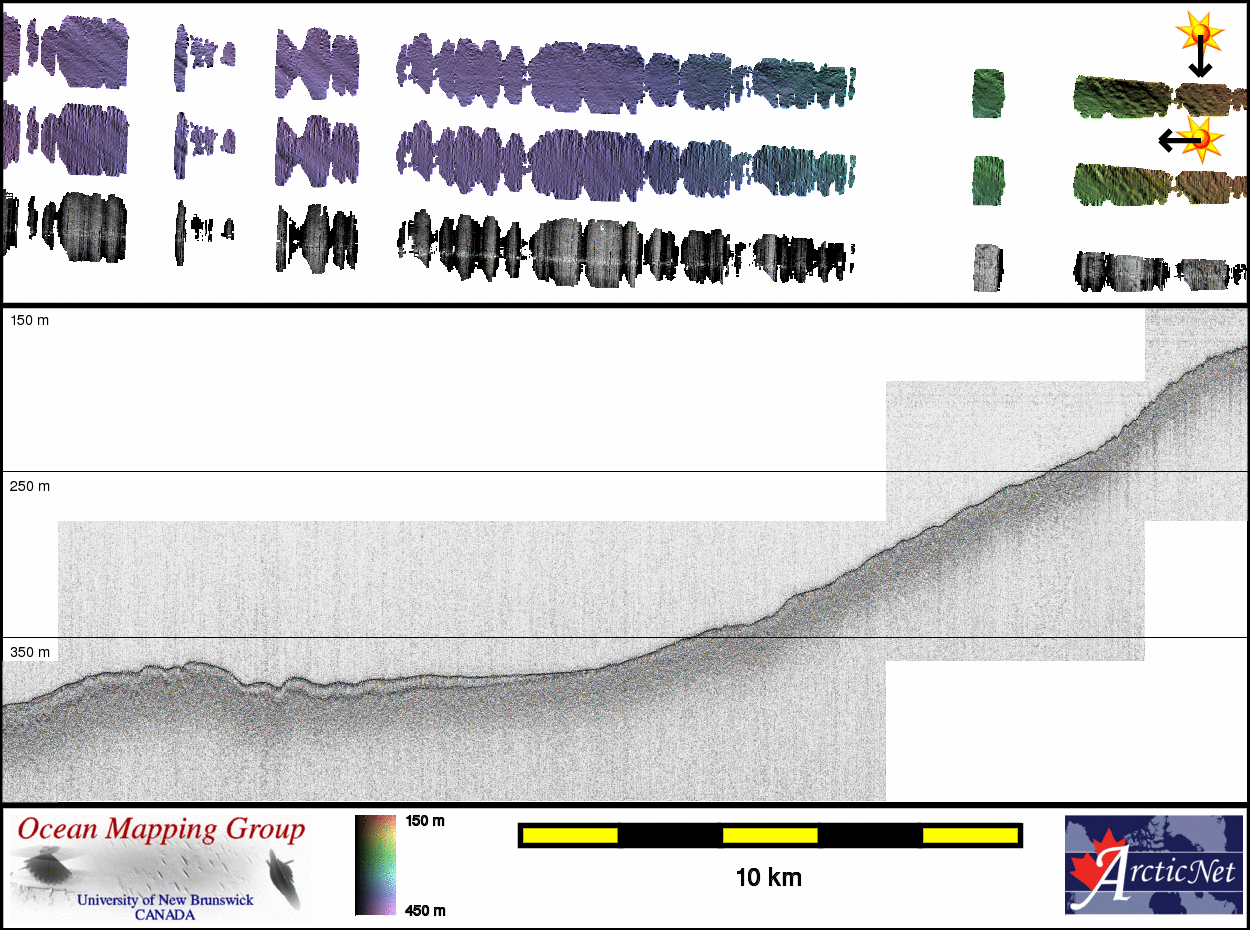
Task: Click the sun icon with downward arrow
Action: pyautogui.click(x=1199, y=34)
